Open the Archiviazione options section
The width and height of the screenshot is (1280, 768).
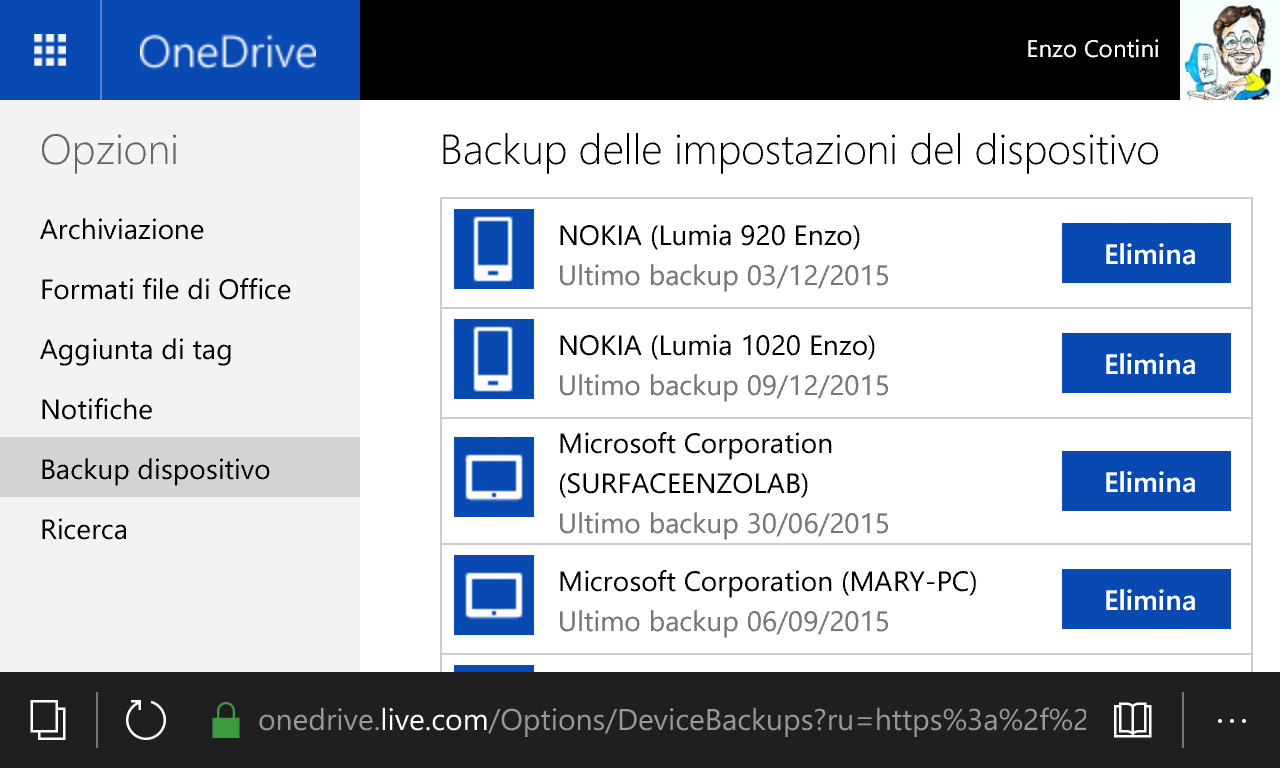(x=122, y=230)
